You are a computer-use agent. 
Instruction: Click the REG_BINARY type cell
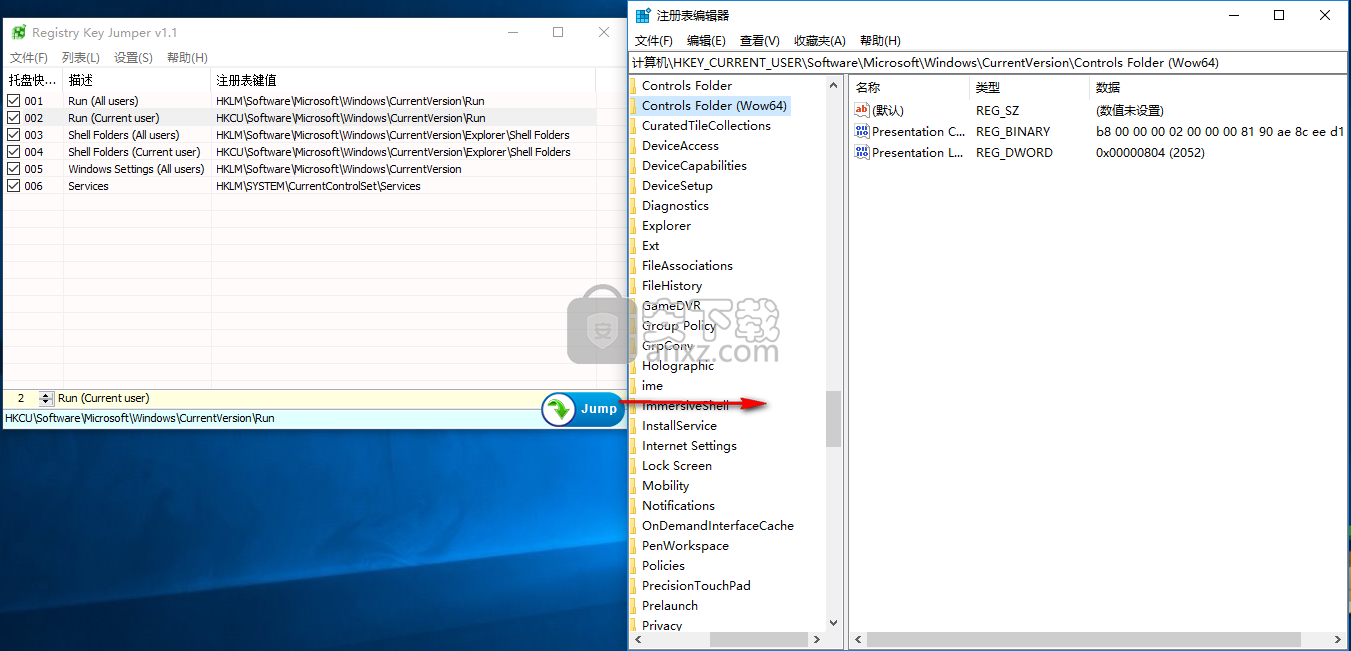tap(1013, 132)
